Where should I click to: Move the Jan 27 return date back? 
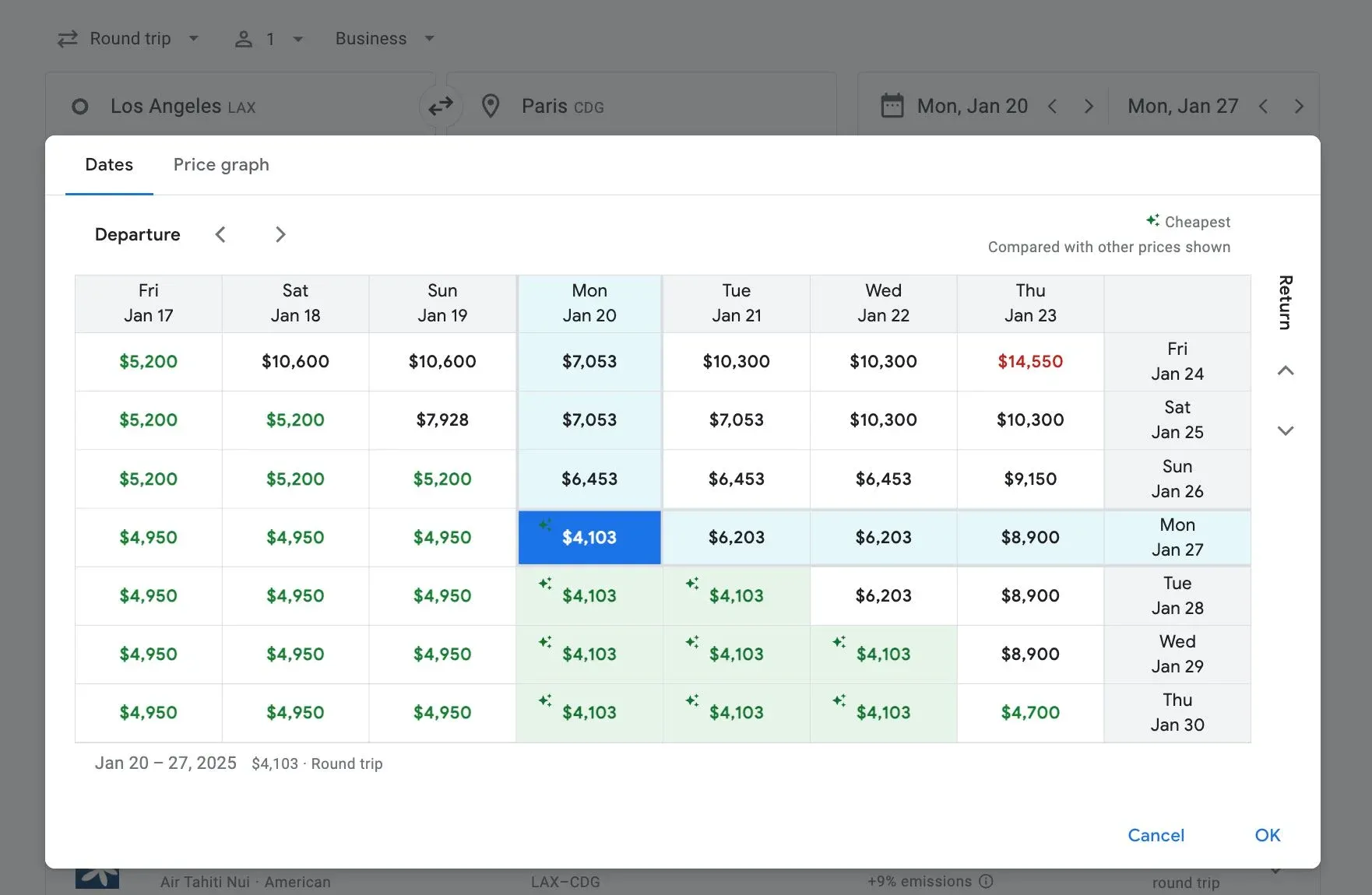coord(1263,107)
